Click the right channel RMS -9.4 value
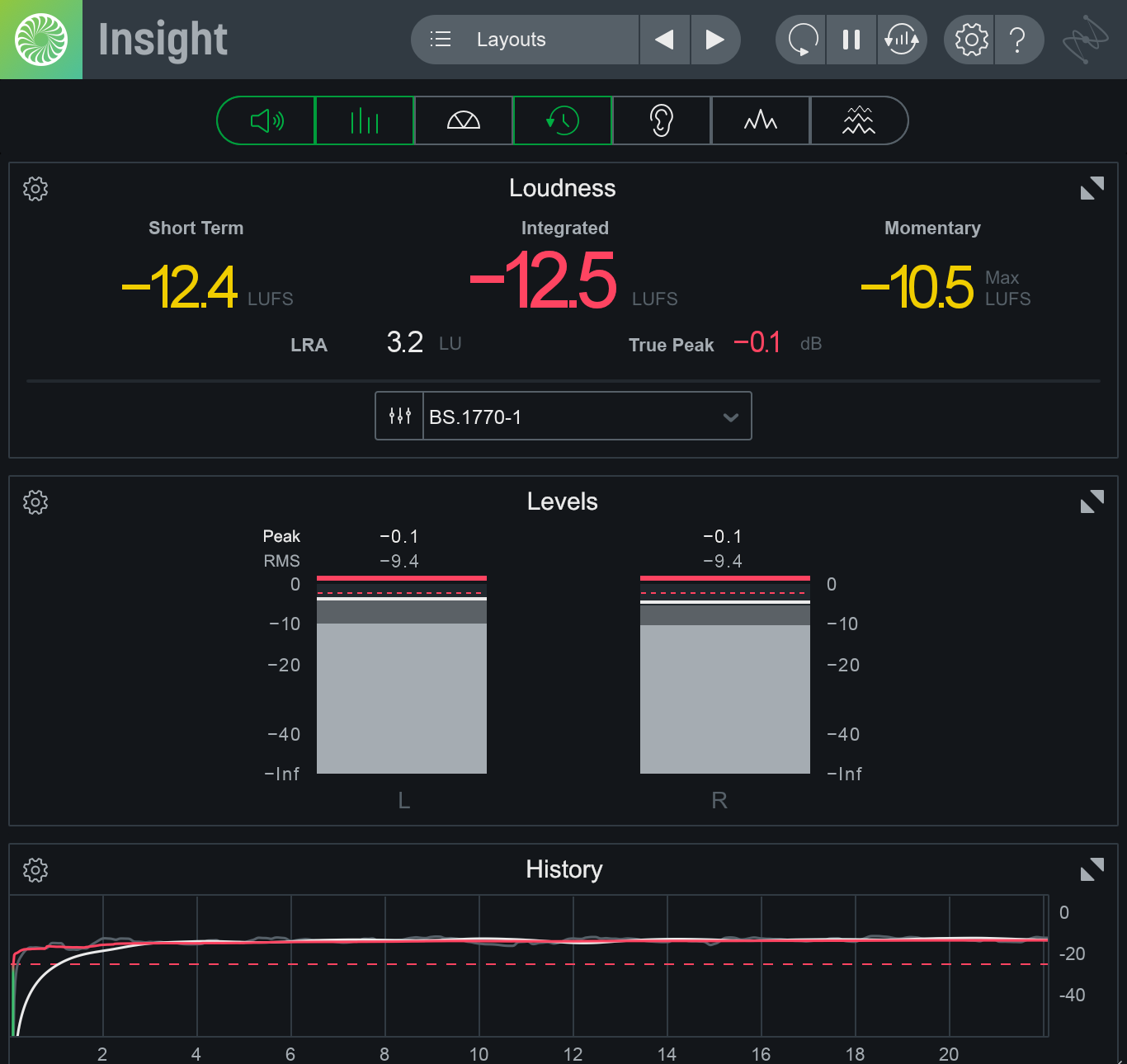The width and height of the screenshot is (1127, 1064). tap(723, 561)
